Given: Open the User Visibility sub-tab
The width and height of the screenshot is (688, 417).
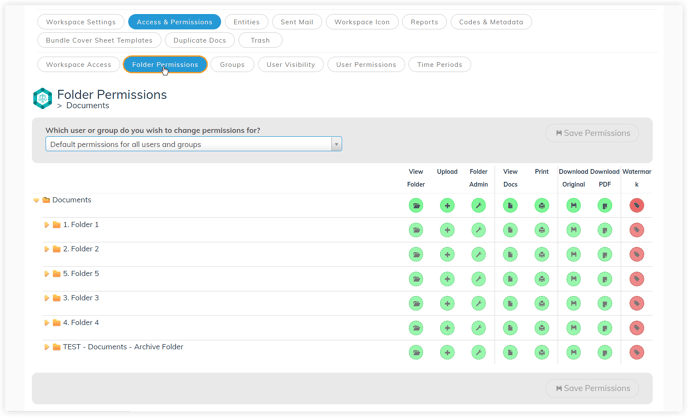Looking at the screenshot, I should [x=290, y=65].
